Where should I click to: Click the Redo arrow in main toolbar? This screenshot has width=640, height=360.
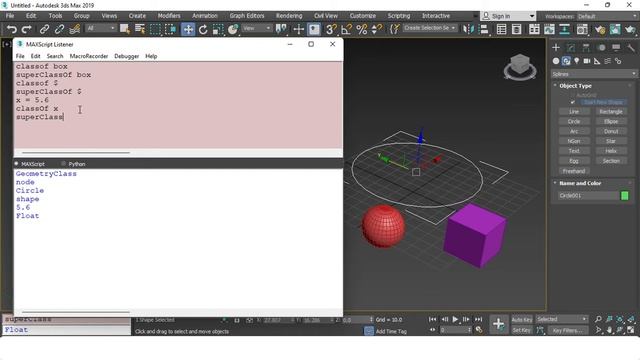[27, 29]
